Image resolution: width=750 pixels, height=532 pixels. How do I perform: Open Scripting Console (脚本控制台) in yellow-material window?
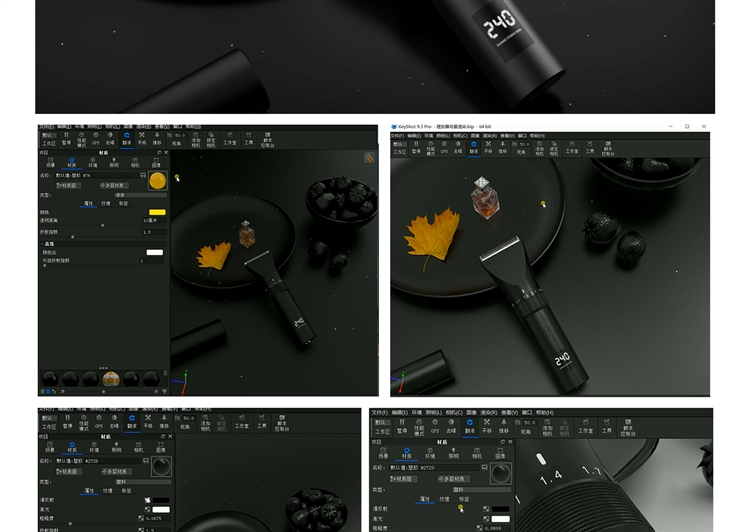(267, 140)
